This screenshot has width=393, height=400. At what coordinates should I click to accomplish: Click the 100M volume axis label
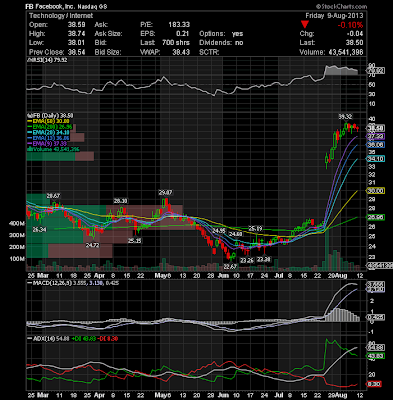(18, 259)
